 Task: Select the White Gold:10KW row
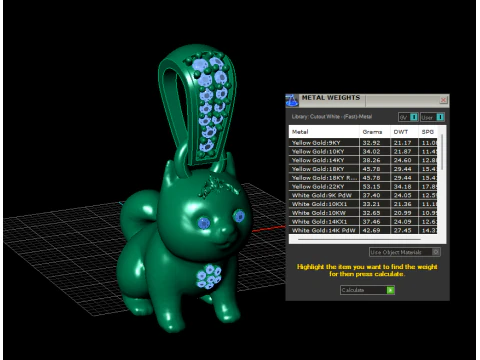(363, 213)
